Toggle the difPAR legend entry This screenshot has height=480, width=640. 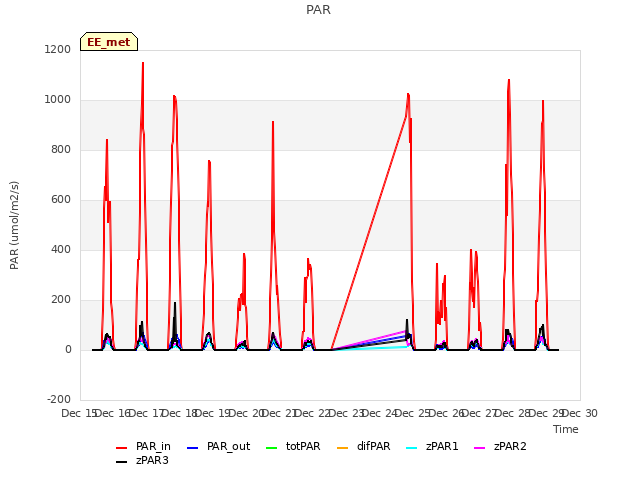click(364, 447)
